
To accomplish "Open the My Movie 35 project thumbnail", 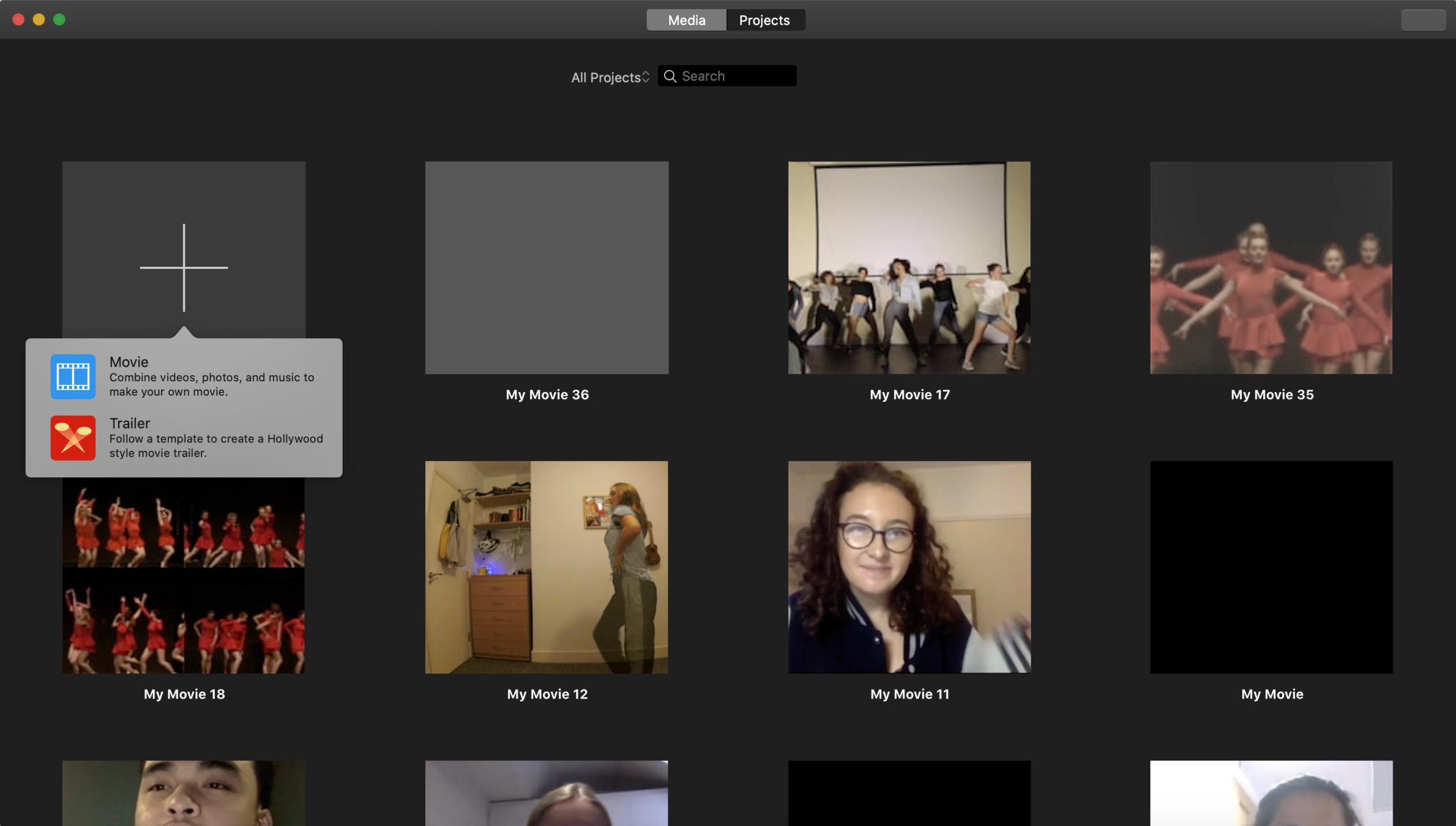I will (1271, 267).
